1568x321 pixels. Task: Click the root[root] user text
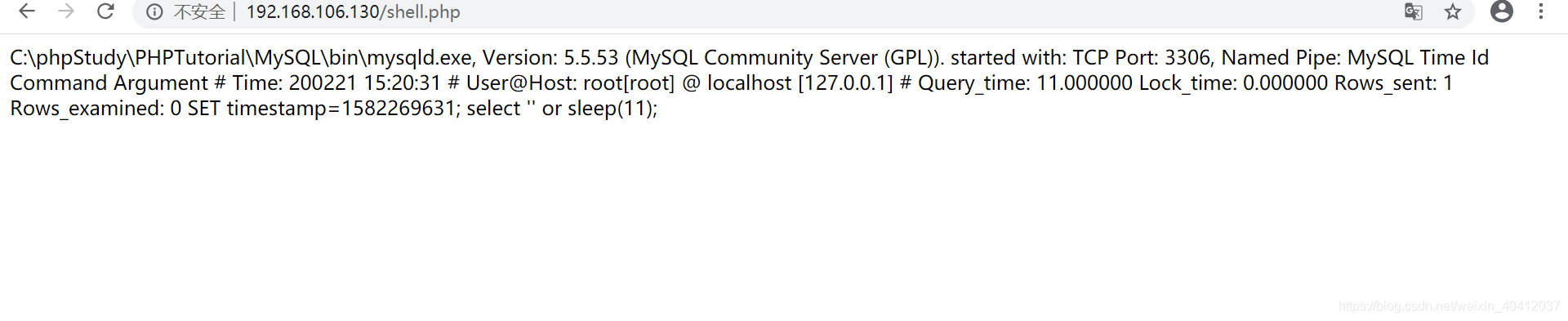629,83
